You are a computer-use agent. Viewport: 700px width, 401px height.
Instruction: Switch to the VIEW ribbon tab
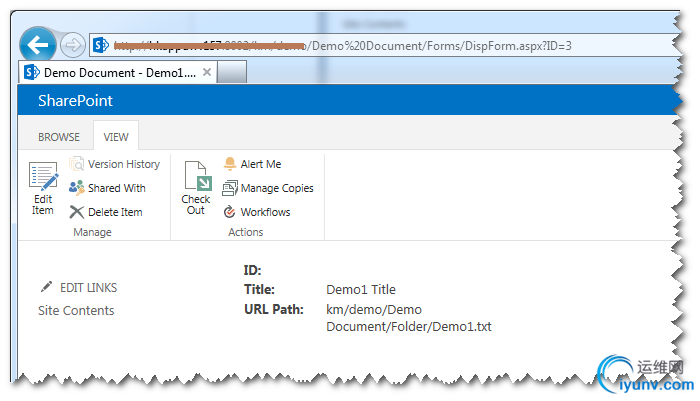coord(116,137)
